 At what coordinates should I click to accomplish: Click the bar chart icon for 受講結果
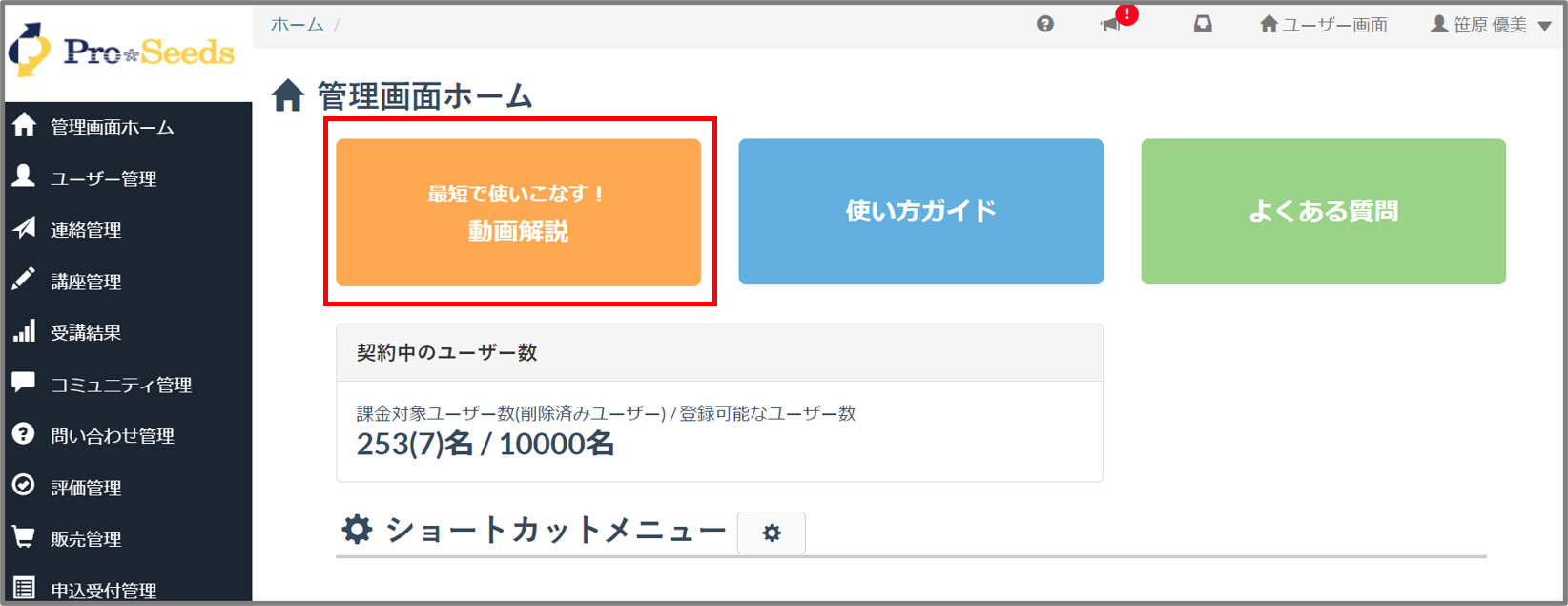[24, 332]
